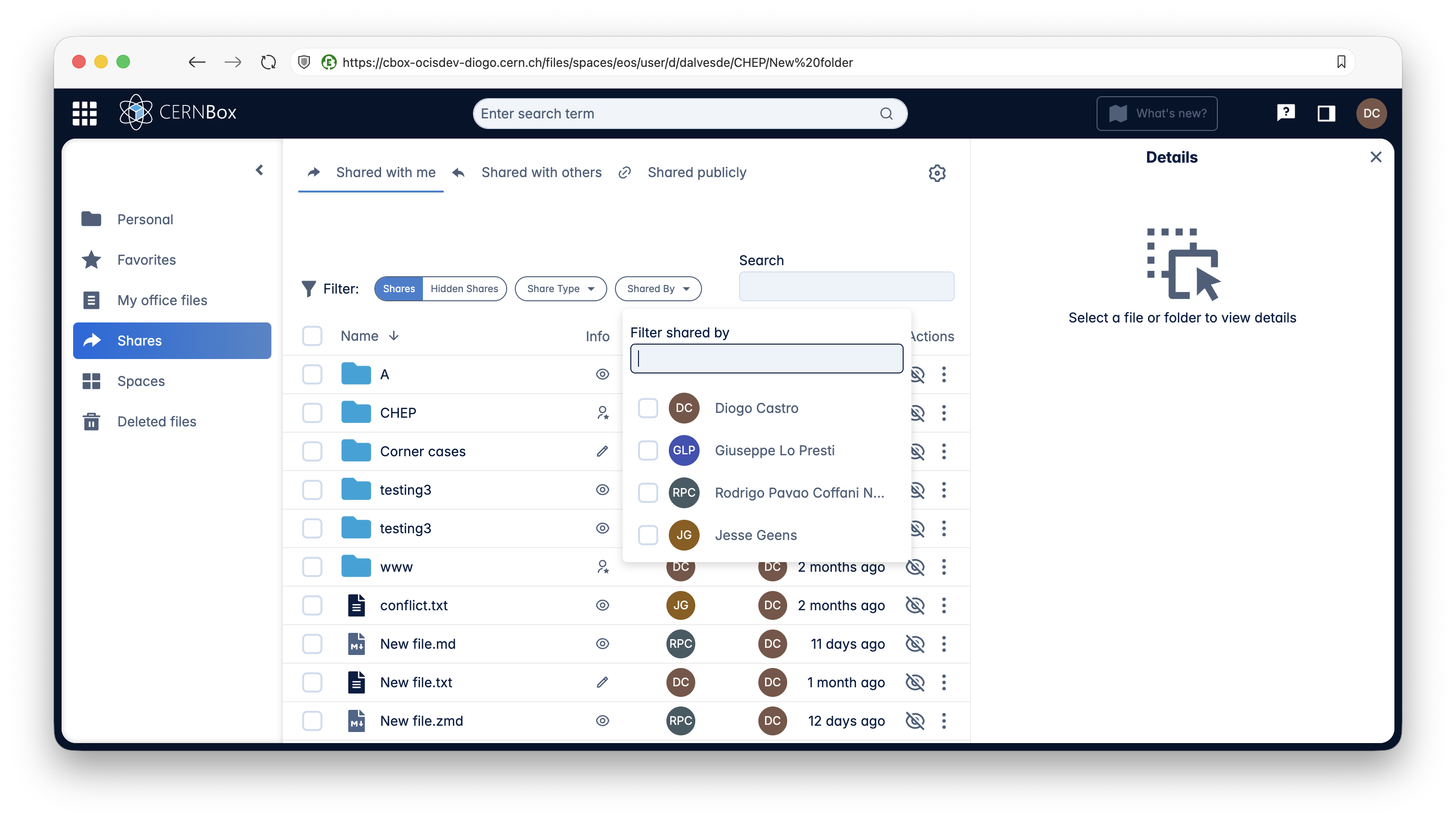The height and width of the screenshot is (822, 1456).
Task: Reload the page in browser
Action: tap(268, 62)
